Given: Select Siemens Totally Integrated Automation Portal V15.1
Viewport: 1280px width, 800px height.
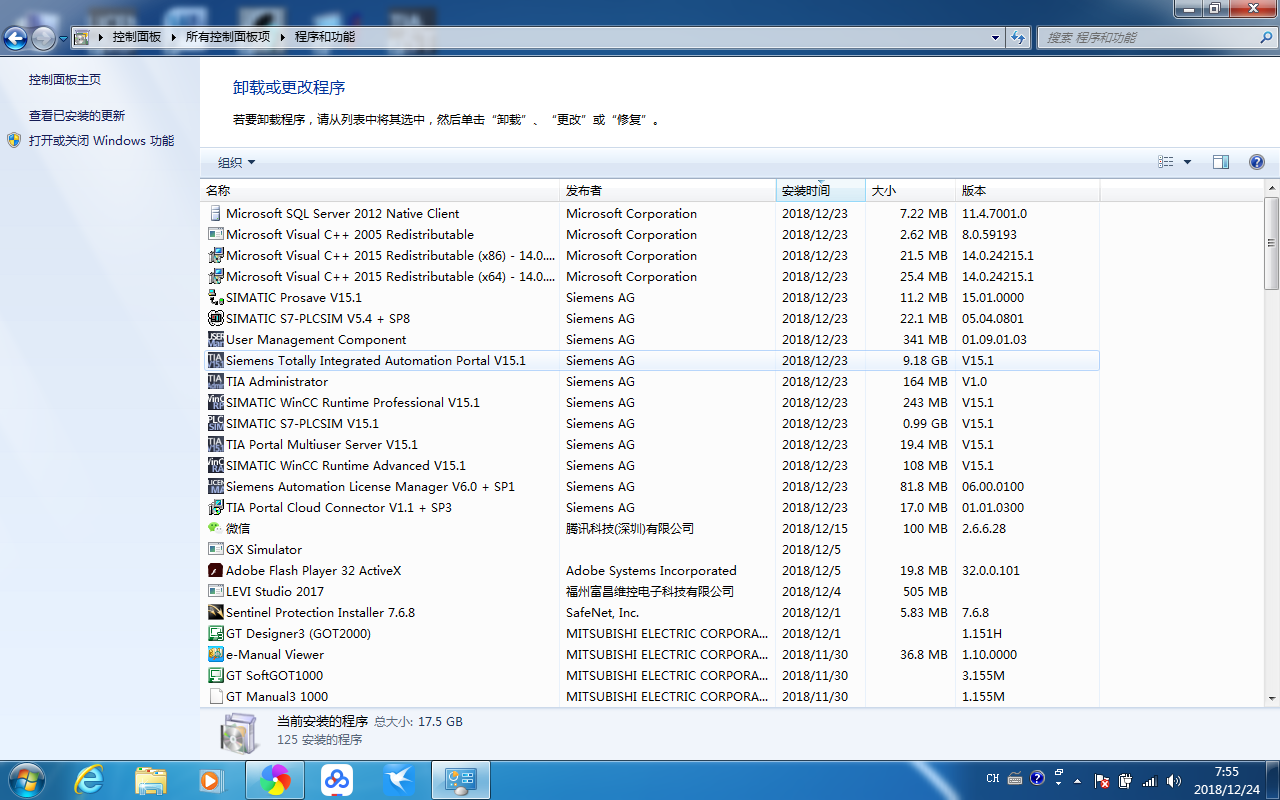Looking at the screenshot, I should point(375,361).
